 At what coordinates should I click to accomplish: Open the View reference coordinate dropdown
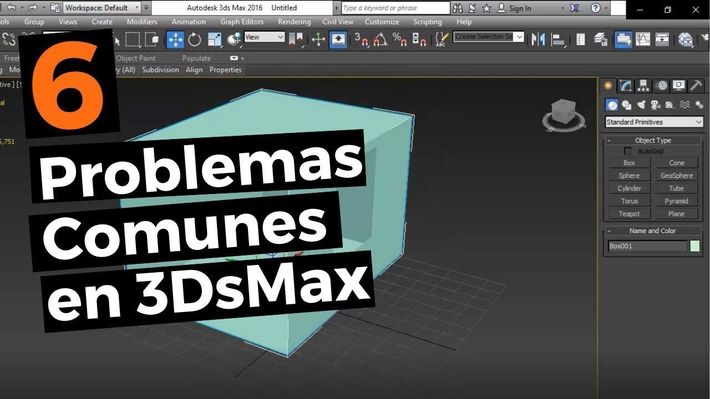[264, 37]
